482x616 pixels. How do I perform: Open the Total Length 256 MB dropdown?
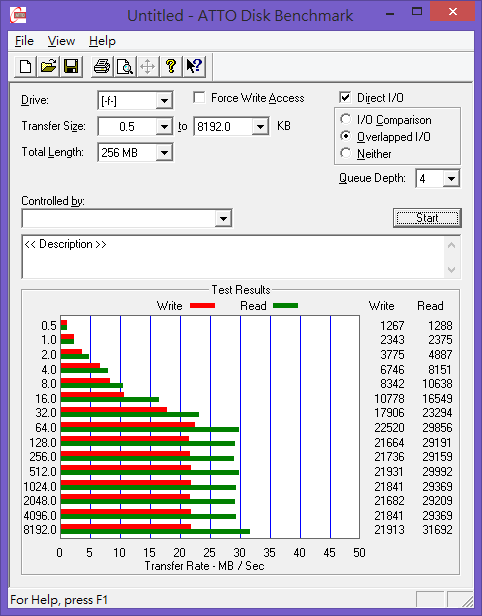(x=164, y=152)
